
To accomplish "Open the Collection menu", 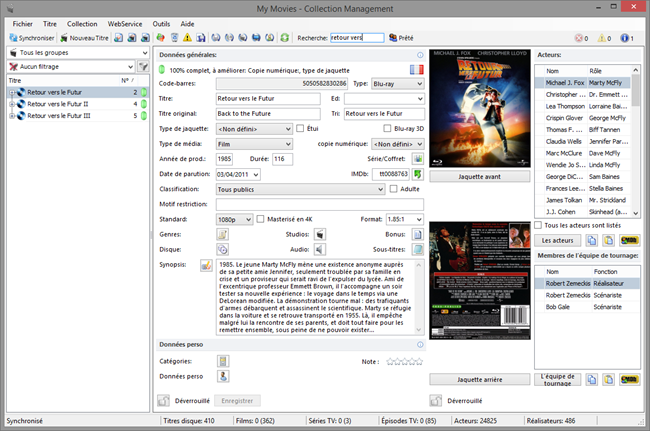I will coord(82,24).
